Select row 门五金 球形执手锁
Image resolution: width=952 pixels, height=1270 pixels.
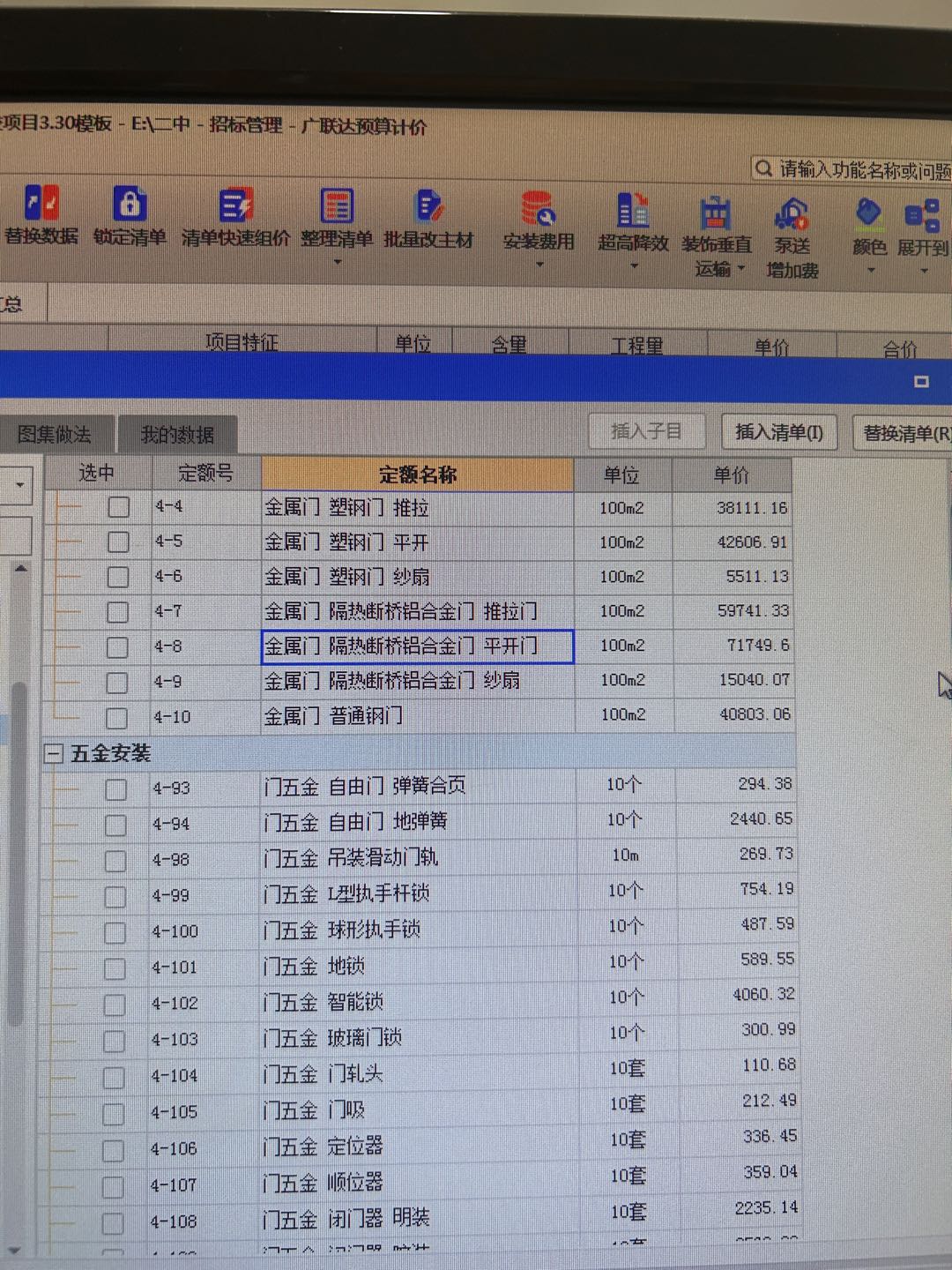point(420,930)
